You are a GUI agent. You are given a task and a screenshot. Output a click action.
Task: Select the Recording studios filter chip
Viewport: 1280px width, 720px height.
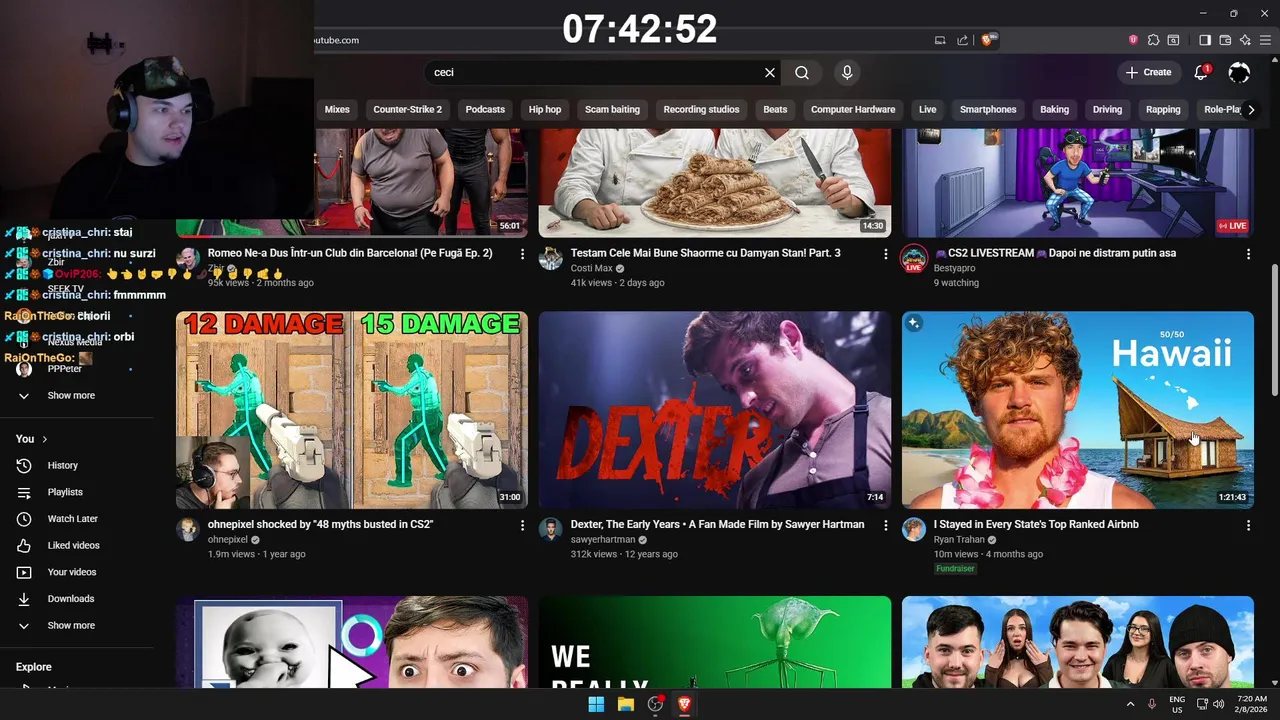click(701, 109)
